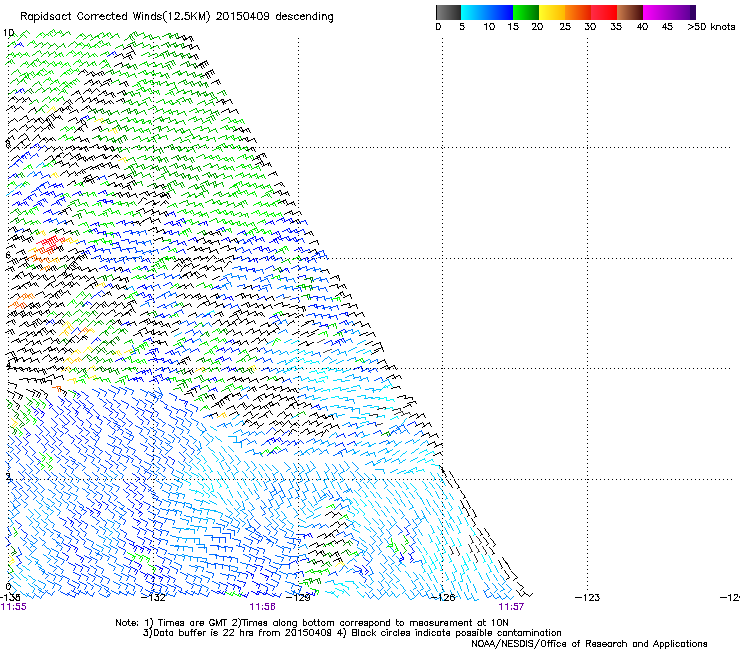Select the purple '11:56' time label
The height and width of the screenshot is (650, 740).
pos(262,607)
